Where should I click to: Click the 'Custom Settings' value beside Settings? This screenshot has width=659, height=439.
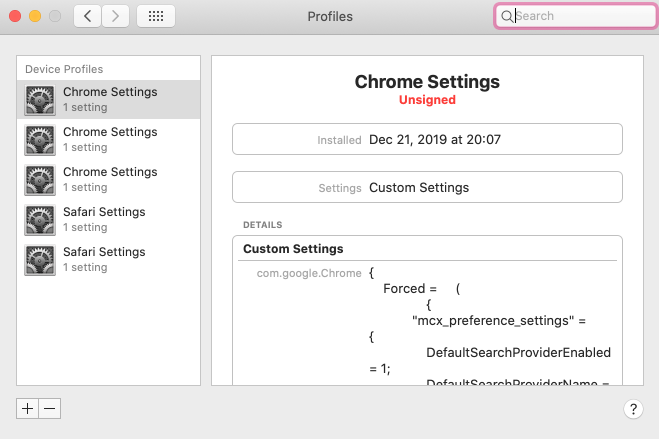coord(419,187)
